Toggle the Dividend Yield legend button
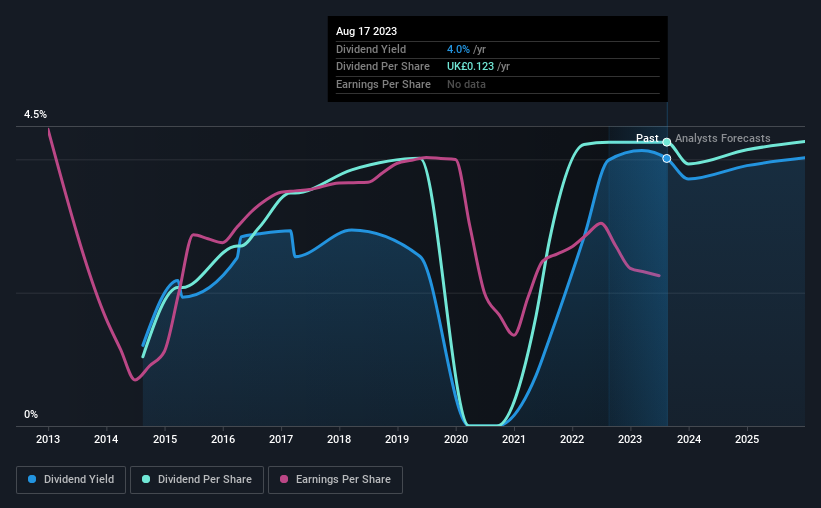821x508 pixels. click(x=71, y=480)
